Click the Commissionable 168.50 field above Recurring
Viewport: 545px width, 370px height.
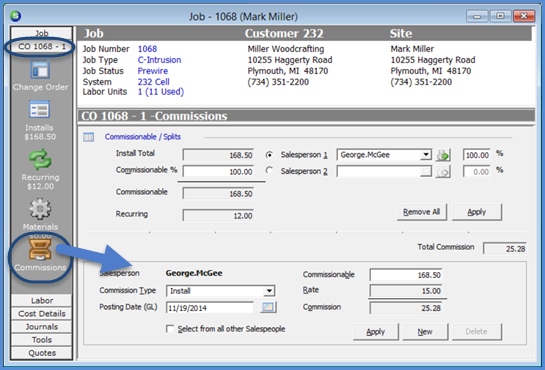tap(218, 194)
